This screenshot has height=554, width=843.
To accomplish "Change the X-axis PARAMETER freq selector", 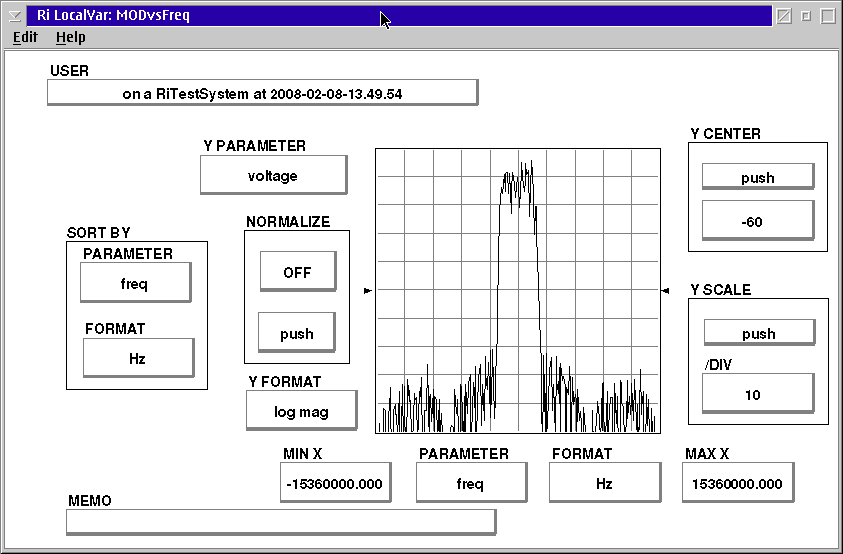I will [471, 482].
